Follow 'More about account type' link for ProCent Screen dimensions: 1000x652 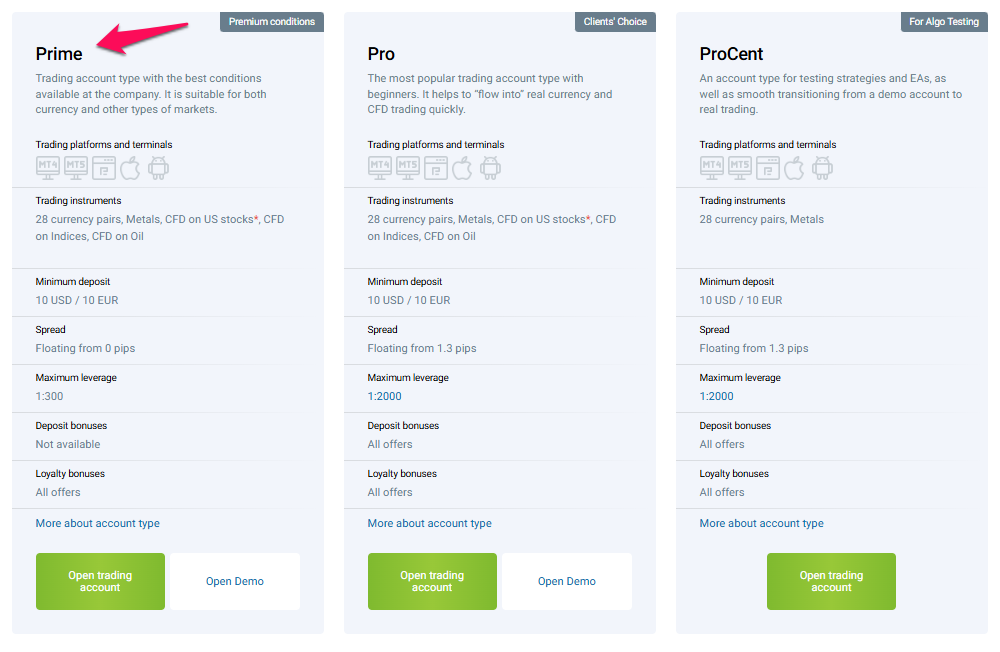point(762,523)
